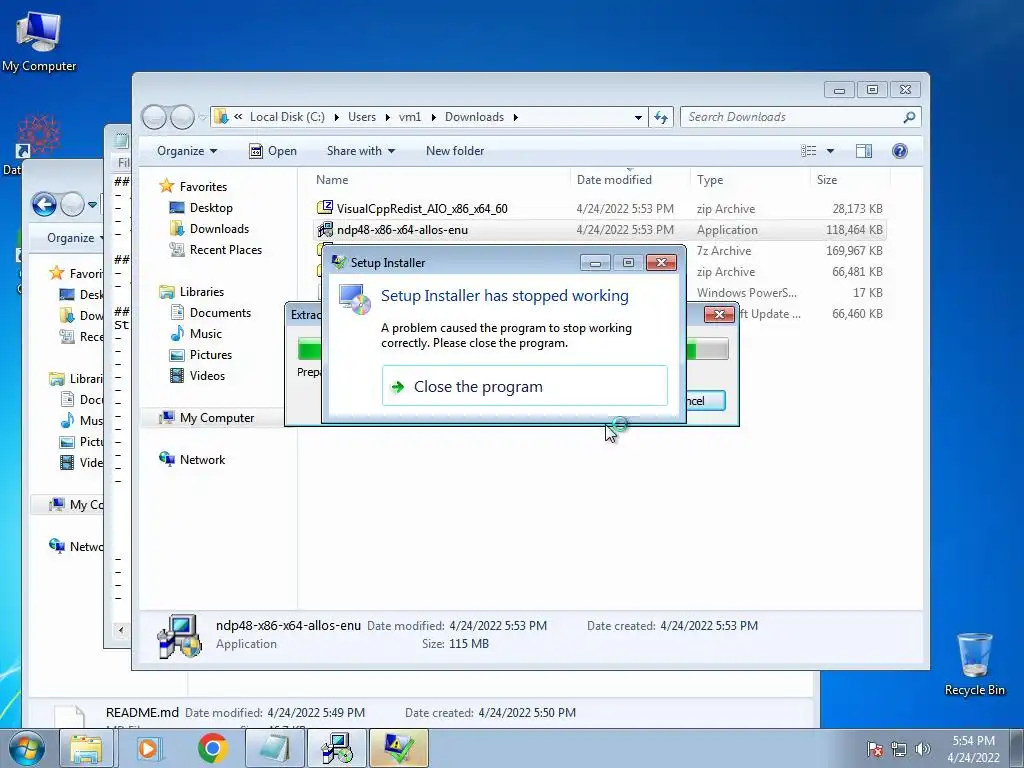Click the Cancel button in extraction dialog
Viewport: 1024px width, 768px height.
tap(705, 400)
